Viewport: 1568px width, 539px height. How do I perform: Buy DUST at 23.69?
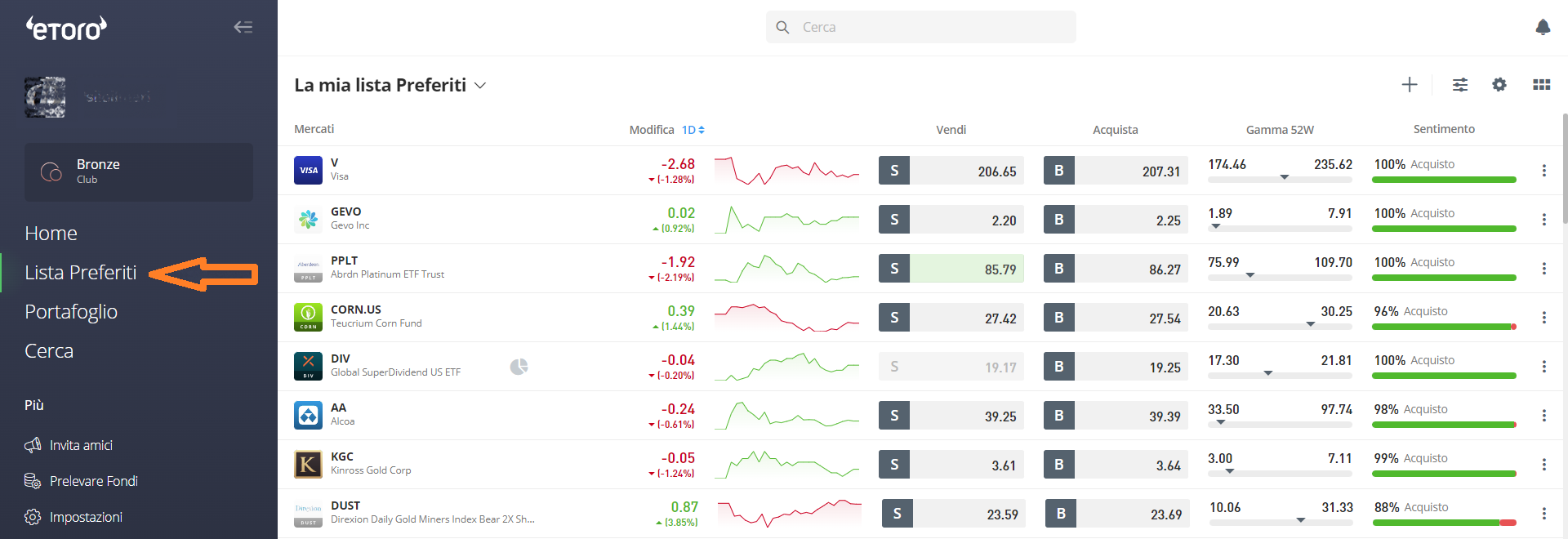pos(1117,514)
